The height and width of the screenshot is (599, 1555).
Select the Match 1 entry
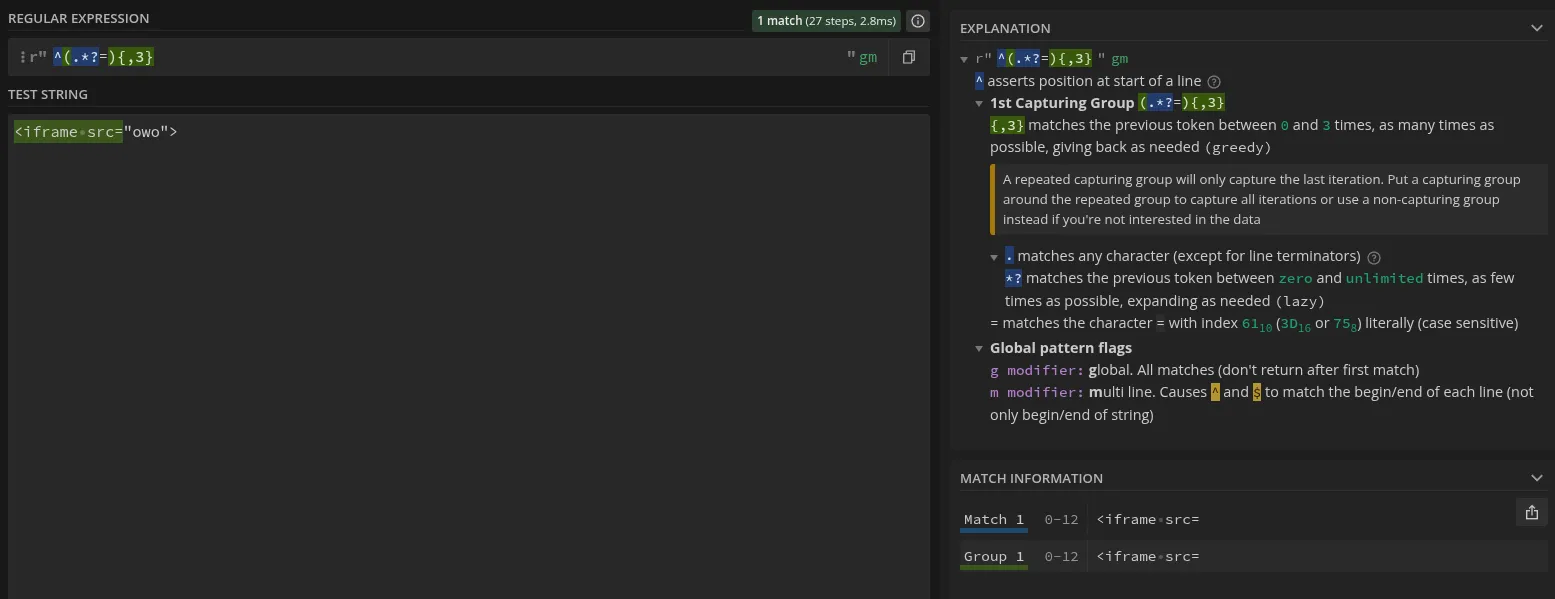[992, 519]
